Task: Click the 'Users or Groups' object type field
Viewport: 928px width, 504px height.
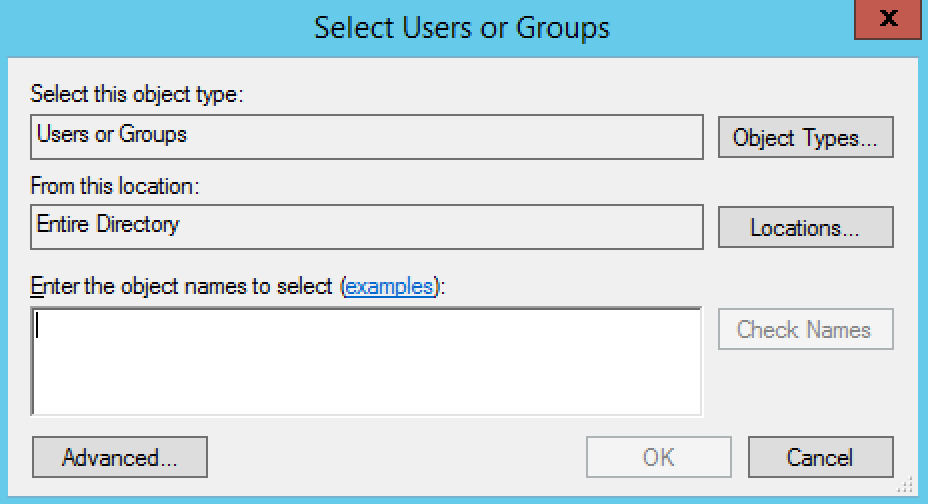Action: (367, 137)
